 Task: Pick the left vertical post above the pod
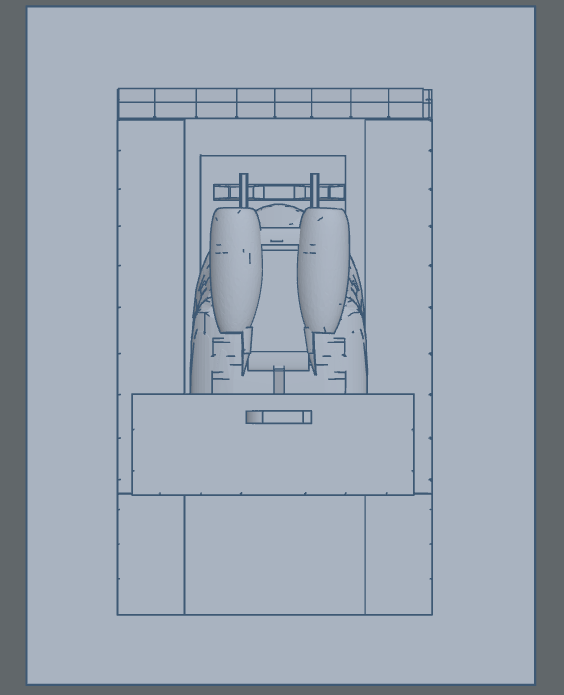[x=243, y=191]
